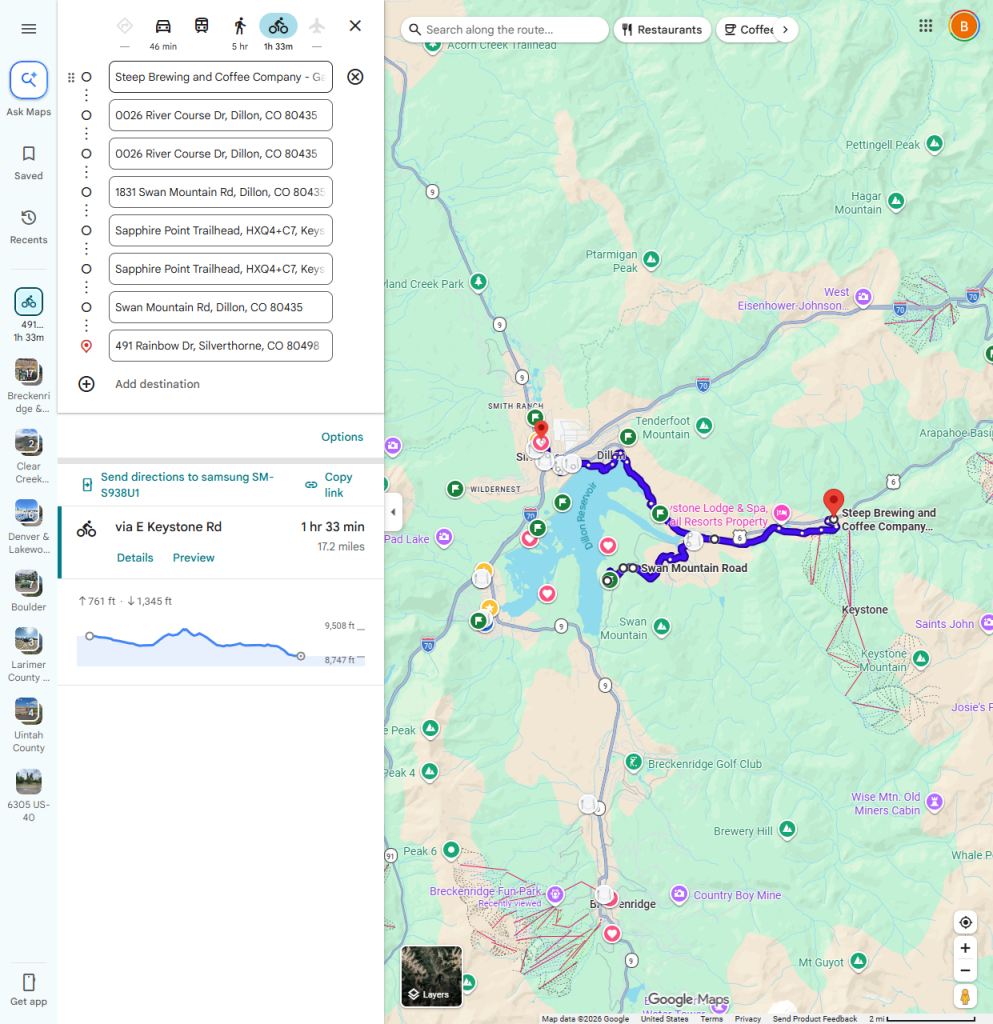Edit 491 Rainbow Dr destination field

[x=221, y=345]
